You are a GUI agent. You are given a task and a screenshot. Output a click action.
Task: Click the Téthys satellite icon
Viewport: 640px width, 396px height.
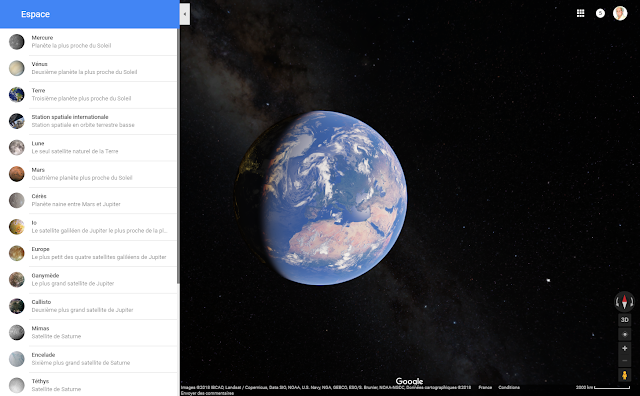(x=17, y=385)
